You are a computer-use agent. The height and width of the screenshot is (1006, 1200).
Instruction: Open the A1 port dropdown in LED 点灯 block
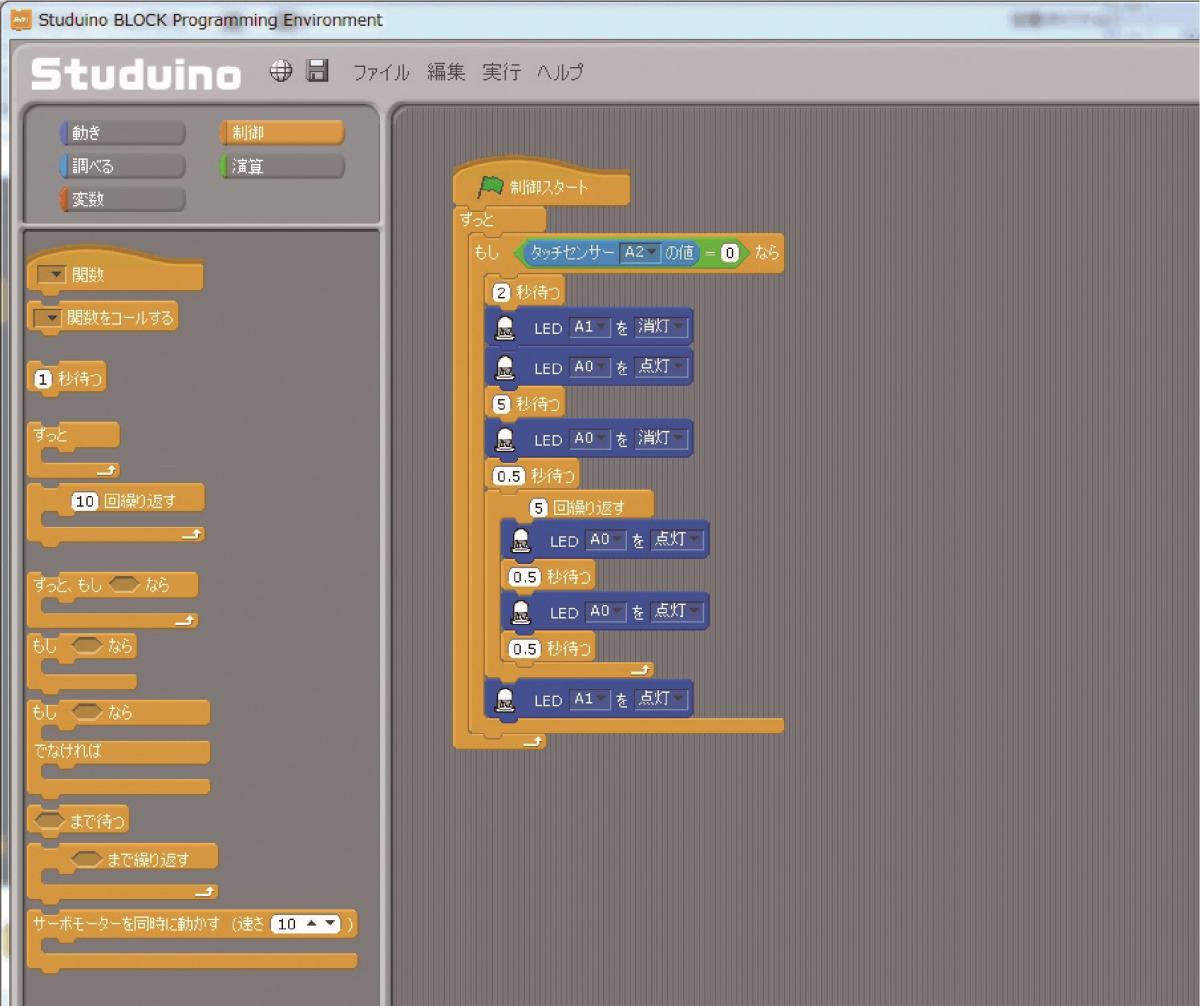(x=589, y=699)
